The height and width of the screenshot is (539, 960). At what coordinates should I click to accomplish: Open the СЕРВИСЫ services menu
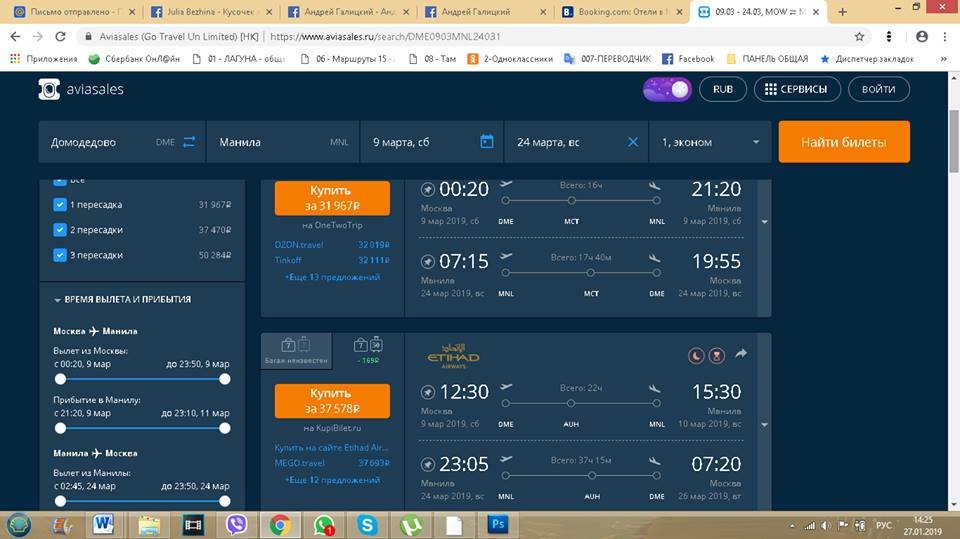point(797,89)
